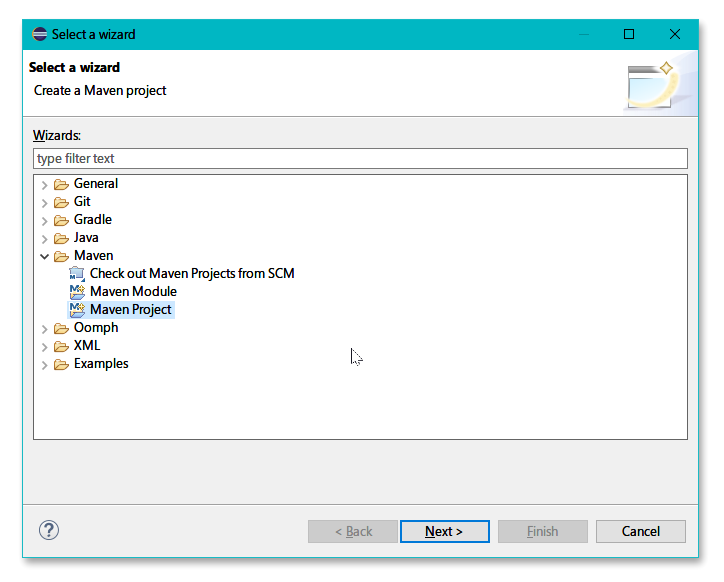Click the Examples folder icon
The height and width of the screenshot is (582, 724).
61,364
